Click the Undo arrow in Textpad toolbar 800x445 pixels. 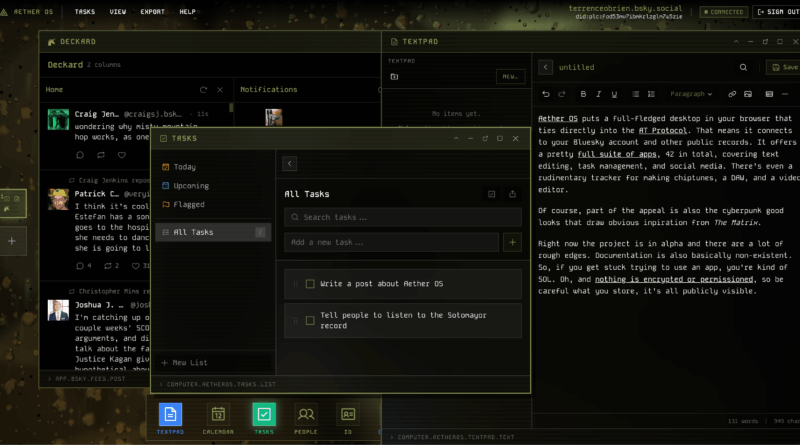(545, 94)
